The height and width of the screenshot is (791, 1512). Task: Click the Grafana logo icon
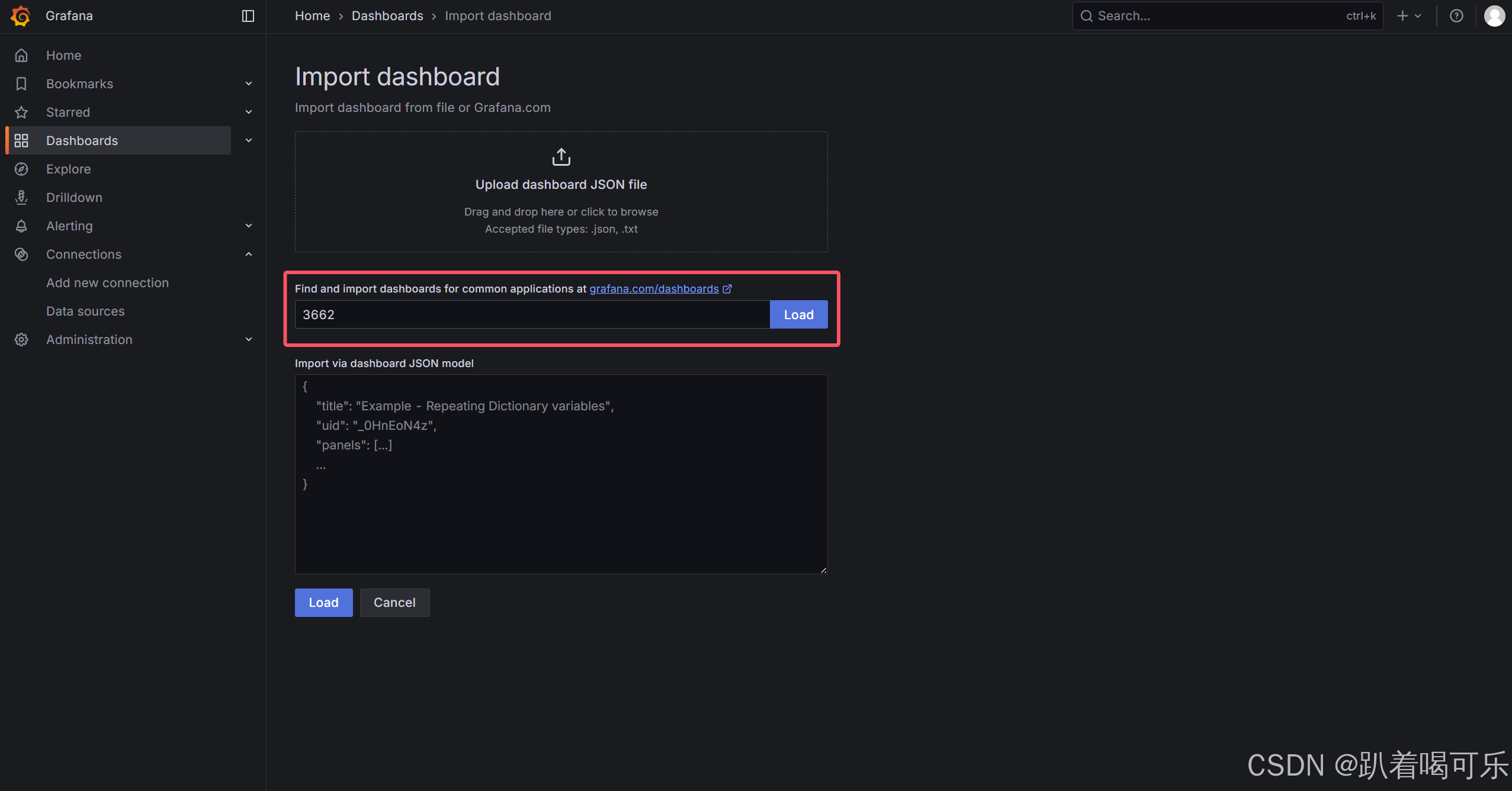21,16
